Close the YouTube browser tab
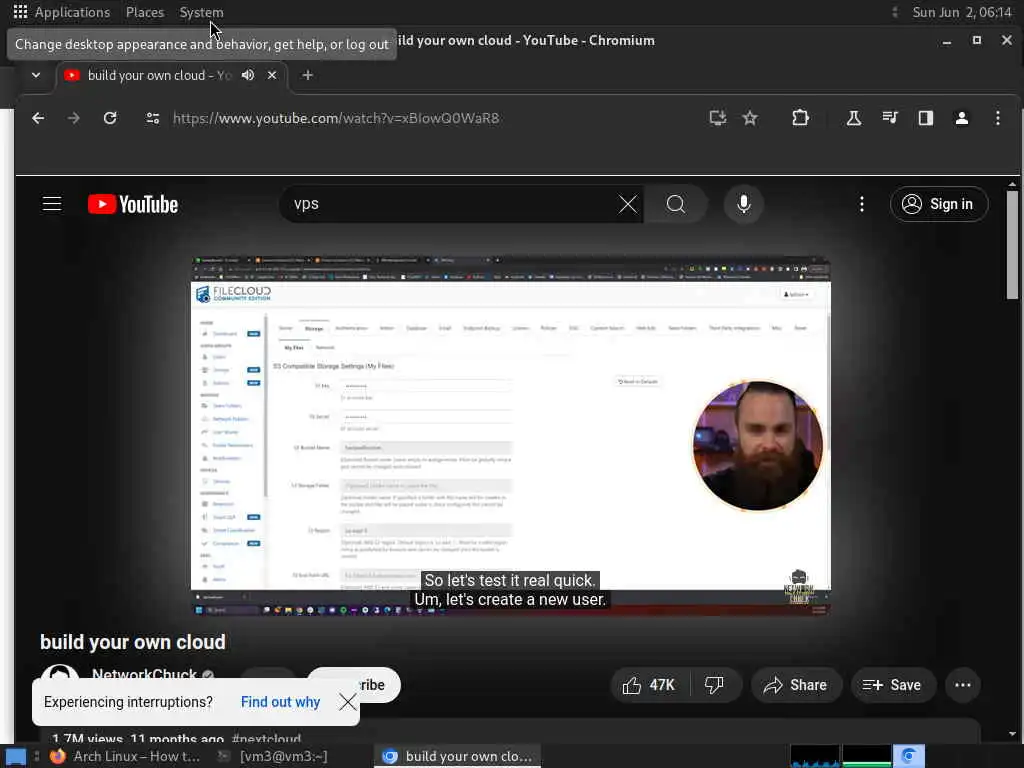The width and height of the screenshot is (1024, 768). (272, 75)
